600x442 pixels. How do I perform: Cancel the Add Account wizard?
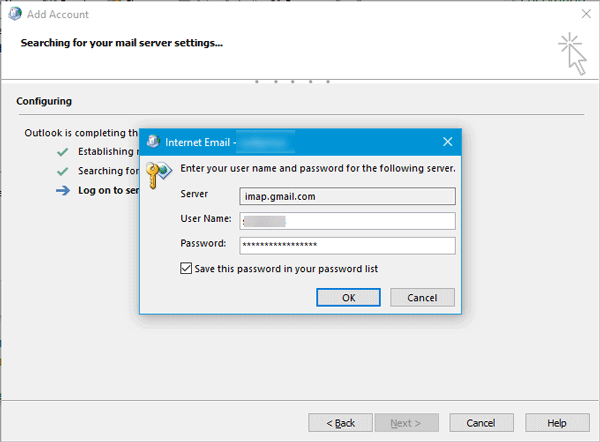pyautogui.click(x=481, y=422)
